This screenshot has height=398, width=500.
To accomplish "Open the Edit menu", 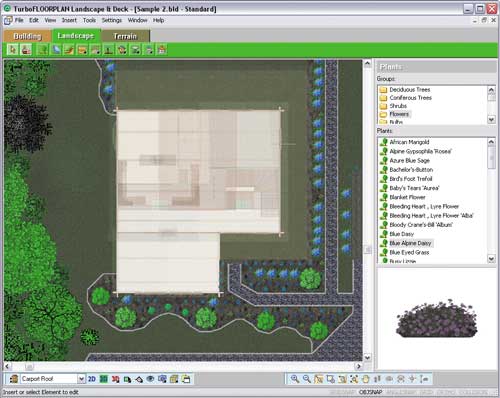I will tap(34, 20).
